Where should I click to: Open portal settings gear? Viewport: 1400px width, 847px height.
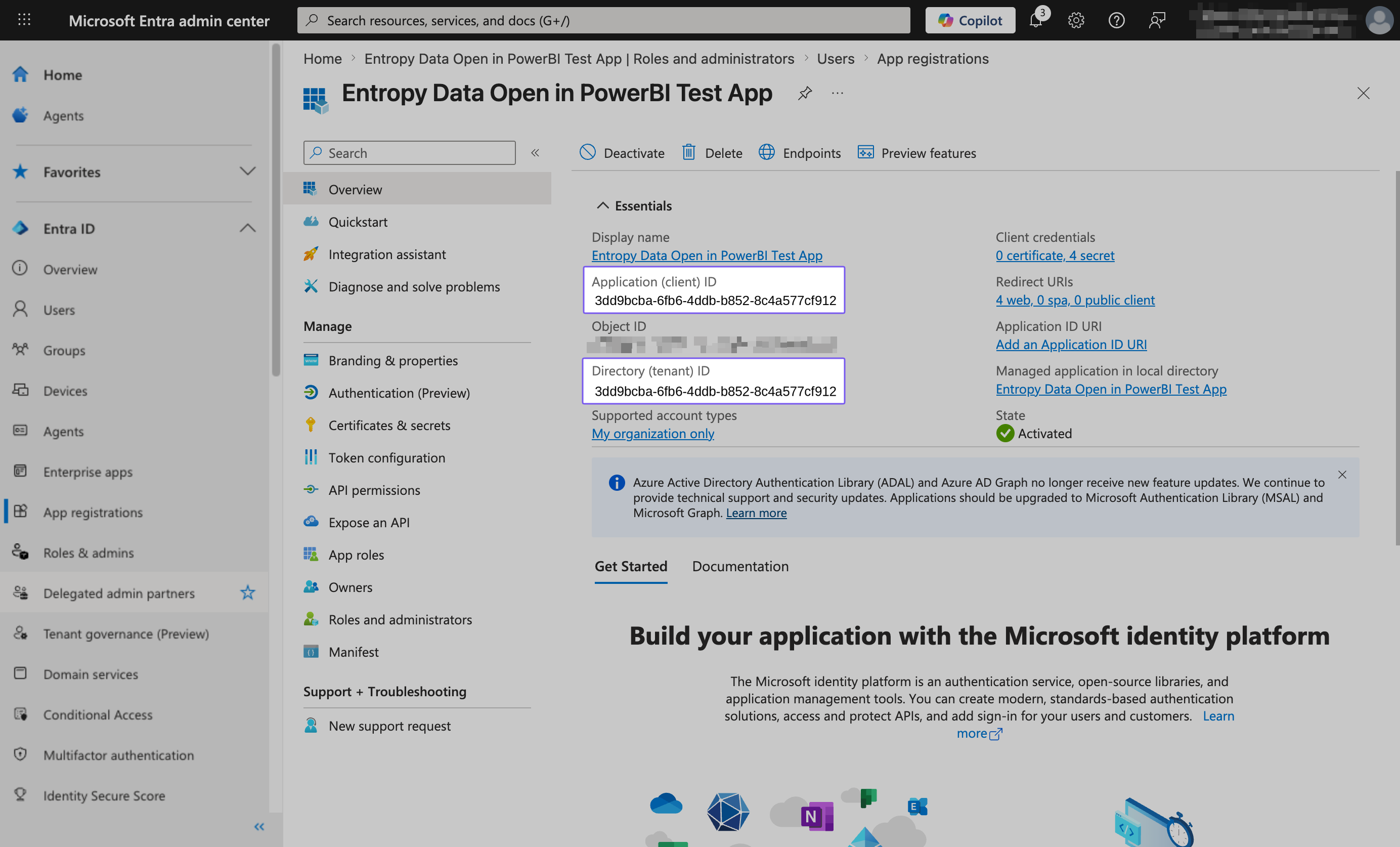tap(1076, 20)
